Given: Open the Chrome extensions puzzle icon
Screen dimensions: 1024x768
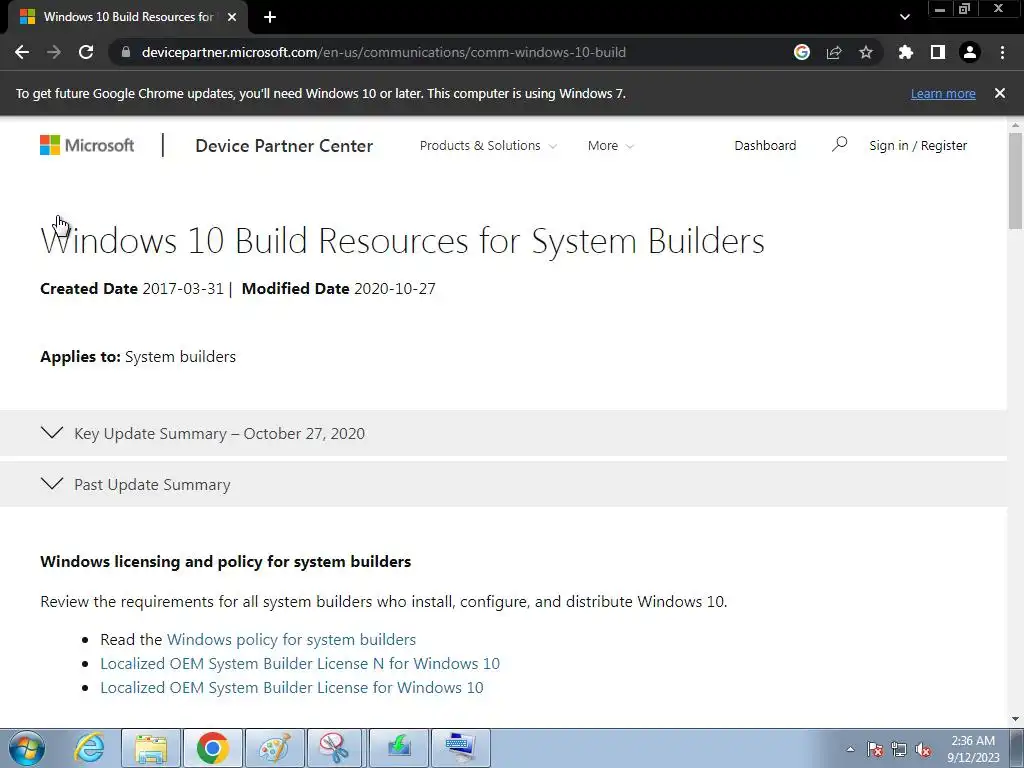Looking at the screenshot, I should (906, 52).
